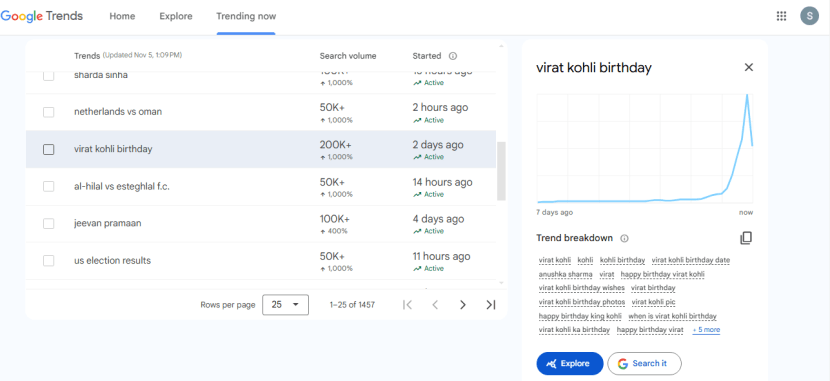The width and height of the screenshot is (830, 381).
Task: Select the 'al-hilal vs esteghlal f.c.' trend name
Action: [122, 186]
